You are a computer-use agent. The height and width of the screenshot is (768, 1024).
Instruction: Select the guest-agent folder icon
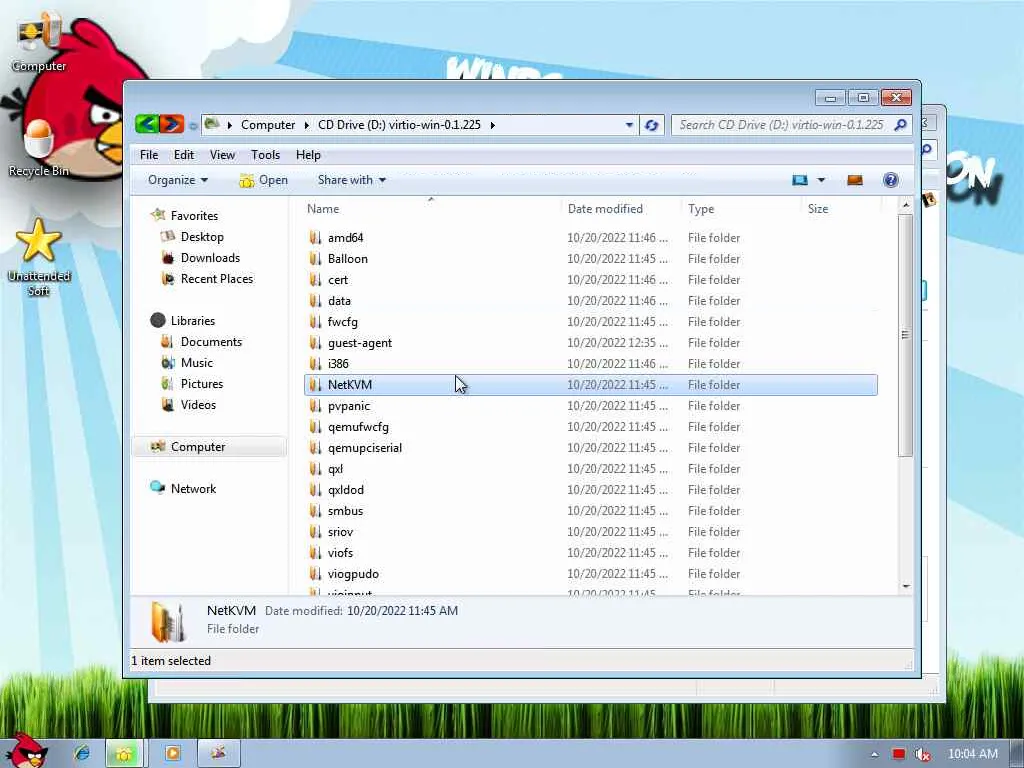click(x=315, y=343)
